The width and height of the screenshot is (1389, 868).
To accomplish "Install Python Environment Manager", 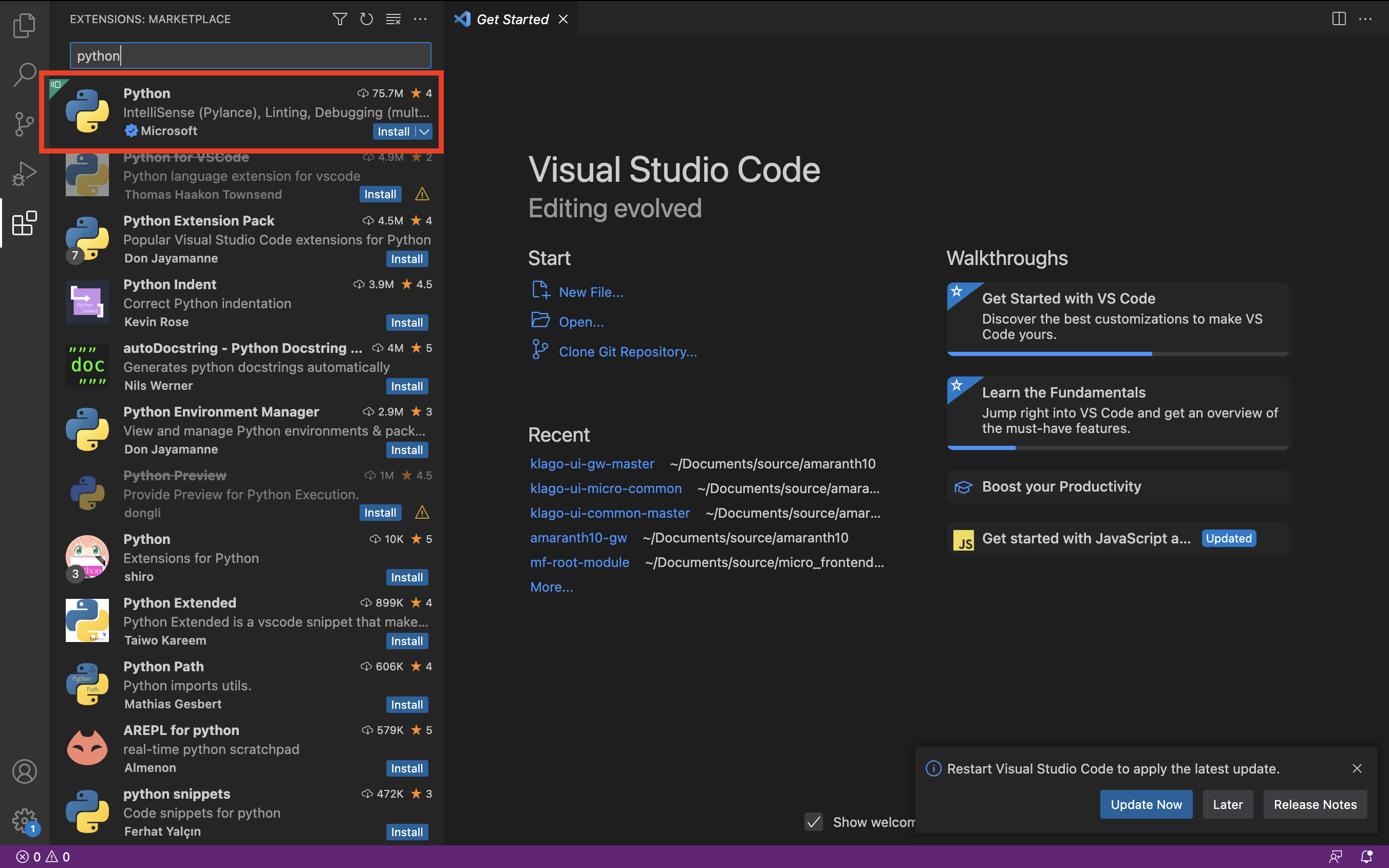I will (407, 450).
